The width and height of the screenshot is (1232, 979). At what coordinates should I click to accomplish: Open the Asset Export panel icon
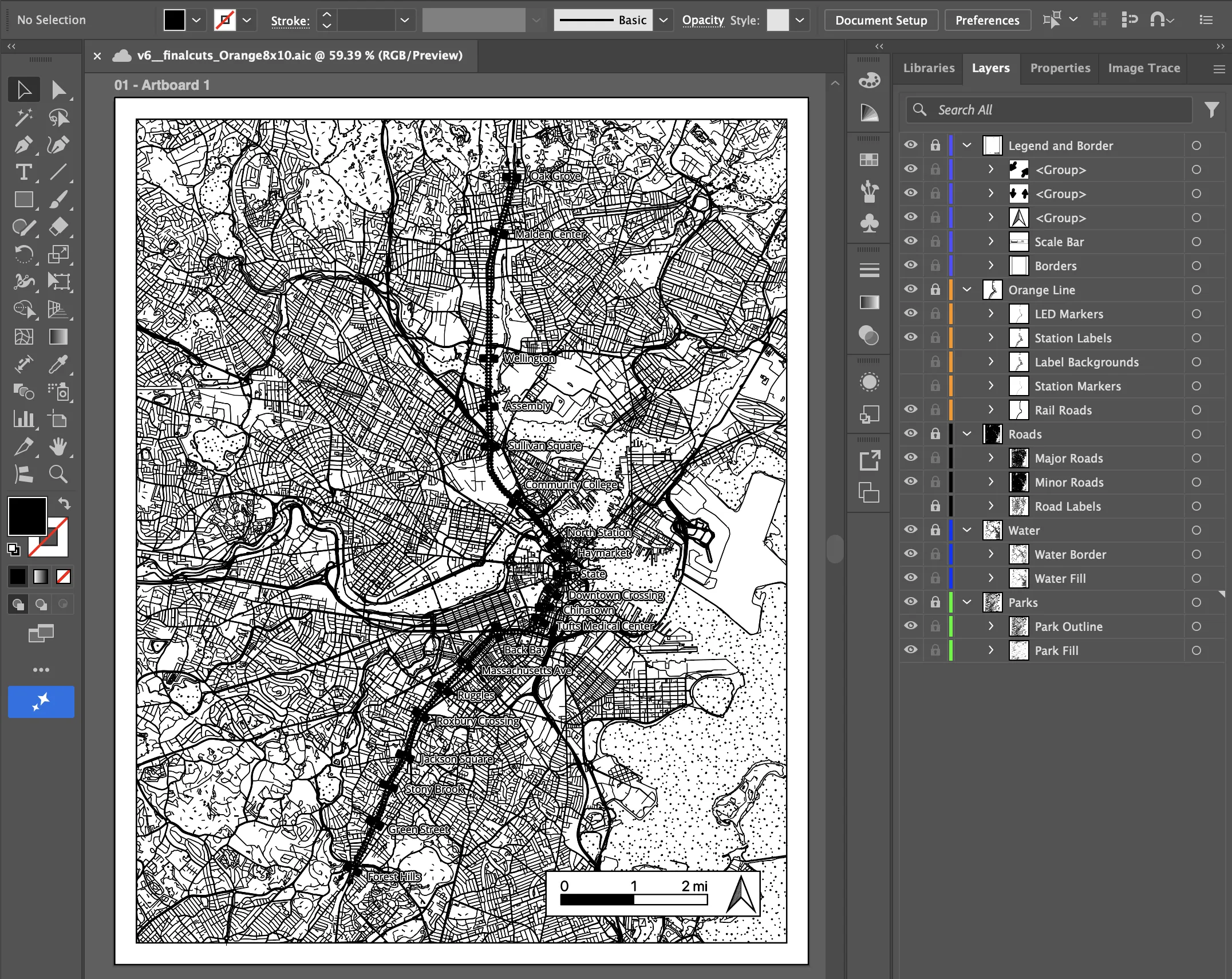(x=869, y=460)
